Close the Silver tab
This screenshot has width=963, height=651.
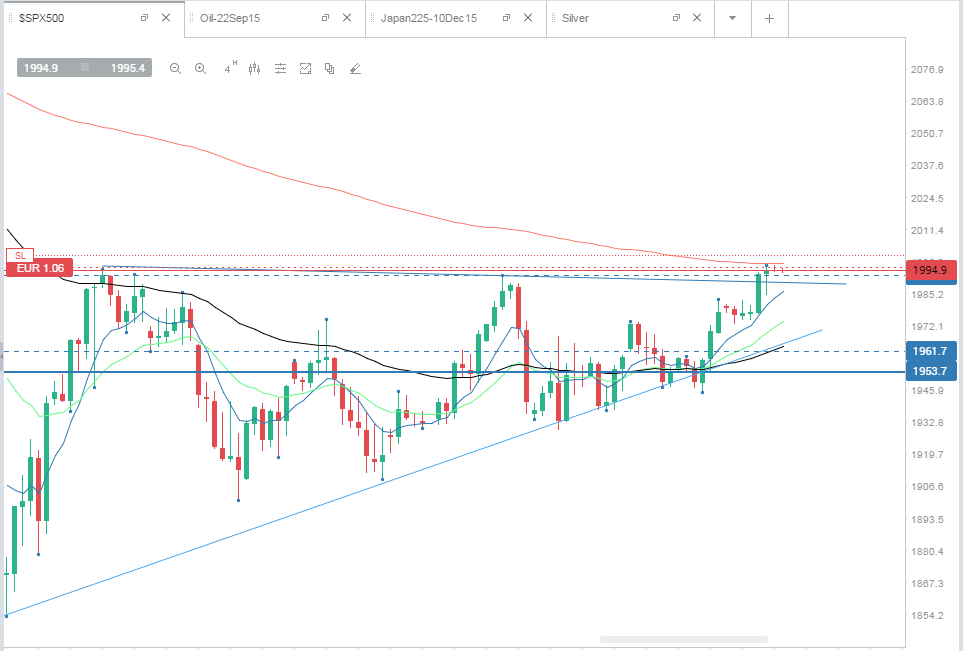[697, 18]
